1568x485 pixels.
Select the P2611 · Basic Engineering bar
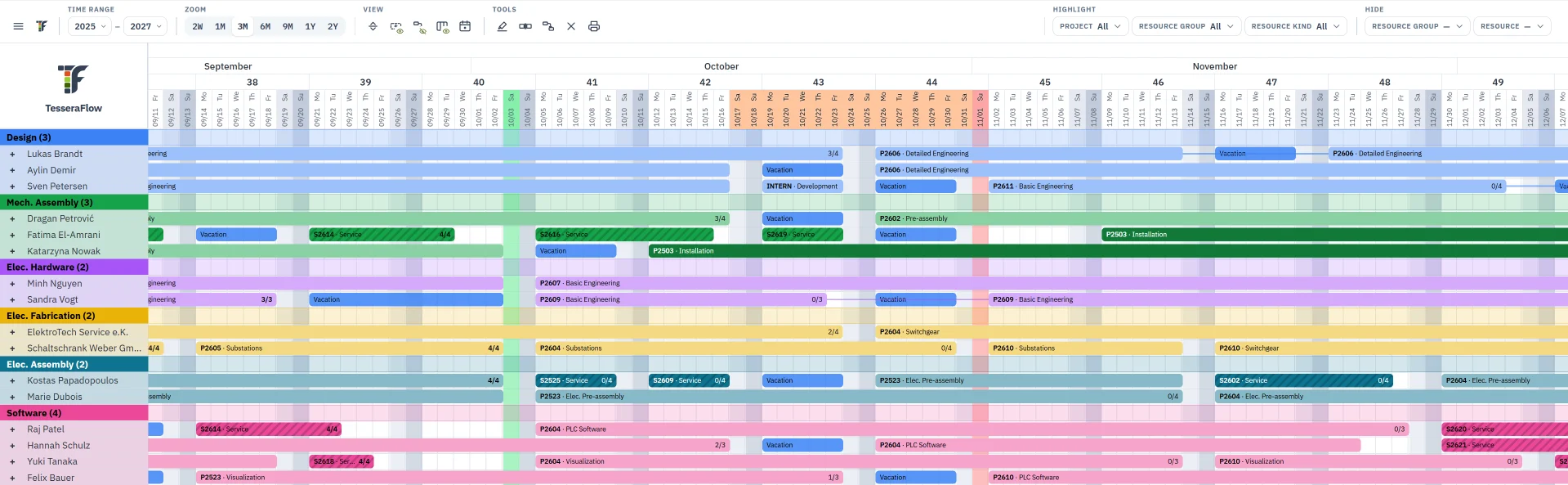(x=1248, y=186)
